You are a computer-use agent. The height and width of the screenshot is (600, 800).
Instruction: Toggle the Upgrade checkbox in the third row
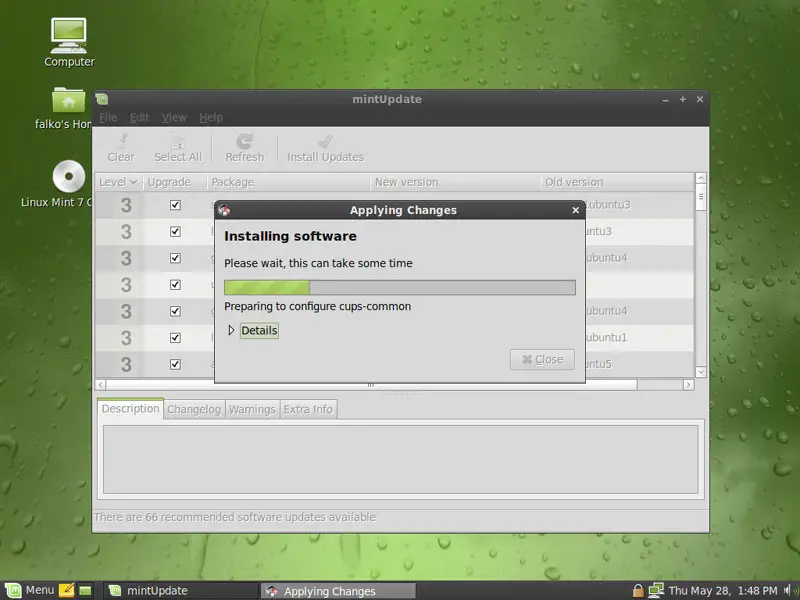coord(175,258)
